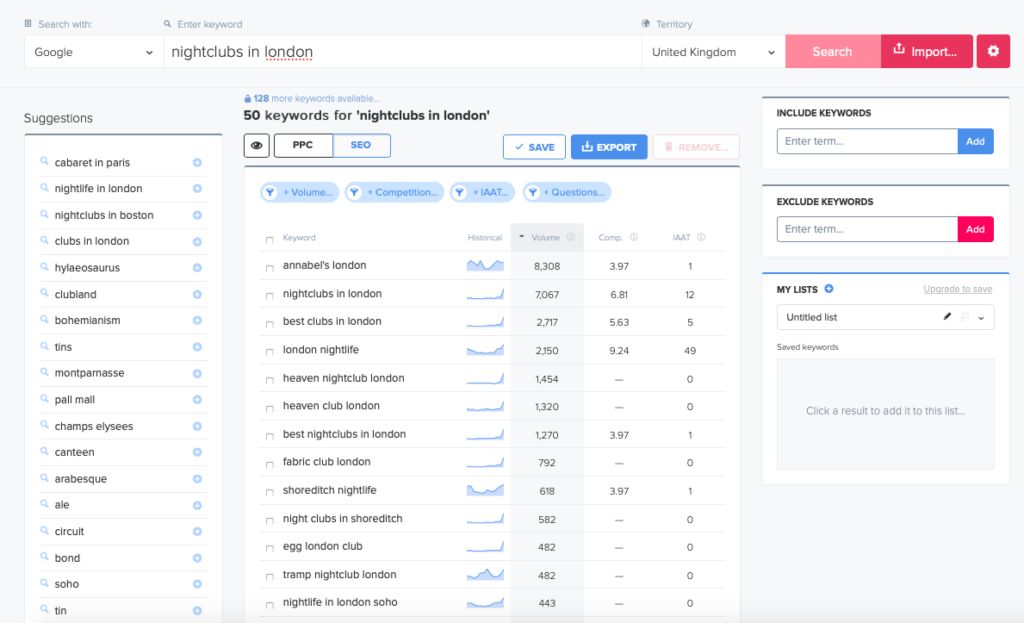
Task: Click plus icon next to 'bohemianism'
Action: tap(197, 321)
